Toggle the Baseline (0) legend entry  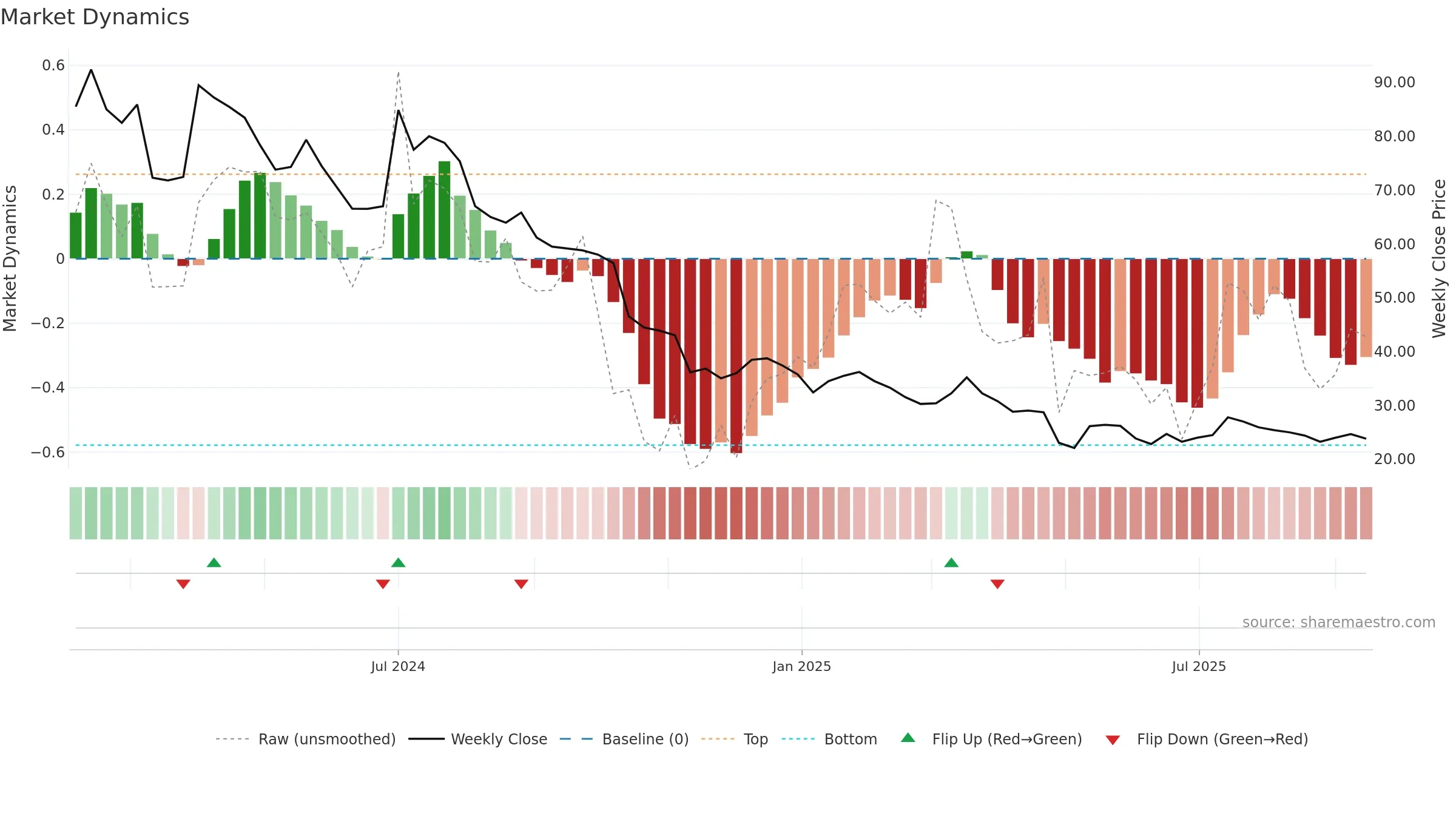(624, 739)
